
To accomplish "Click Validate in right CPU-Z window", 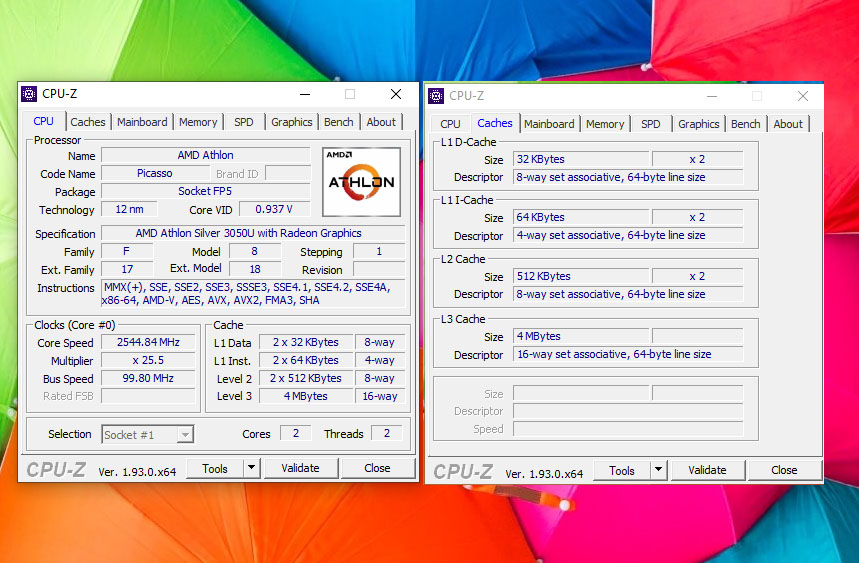I will [x=707, y=470].
